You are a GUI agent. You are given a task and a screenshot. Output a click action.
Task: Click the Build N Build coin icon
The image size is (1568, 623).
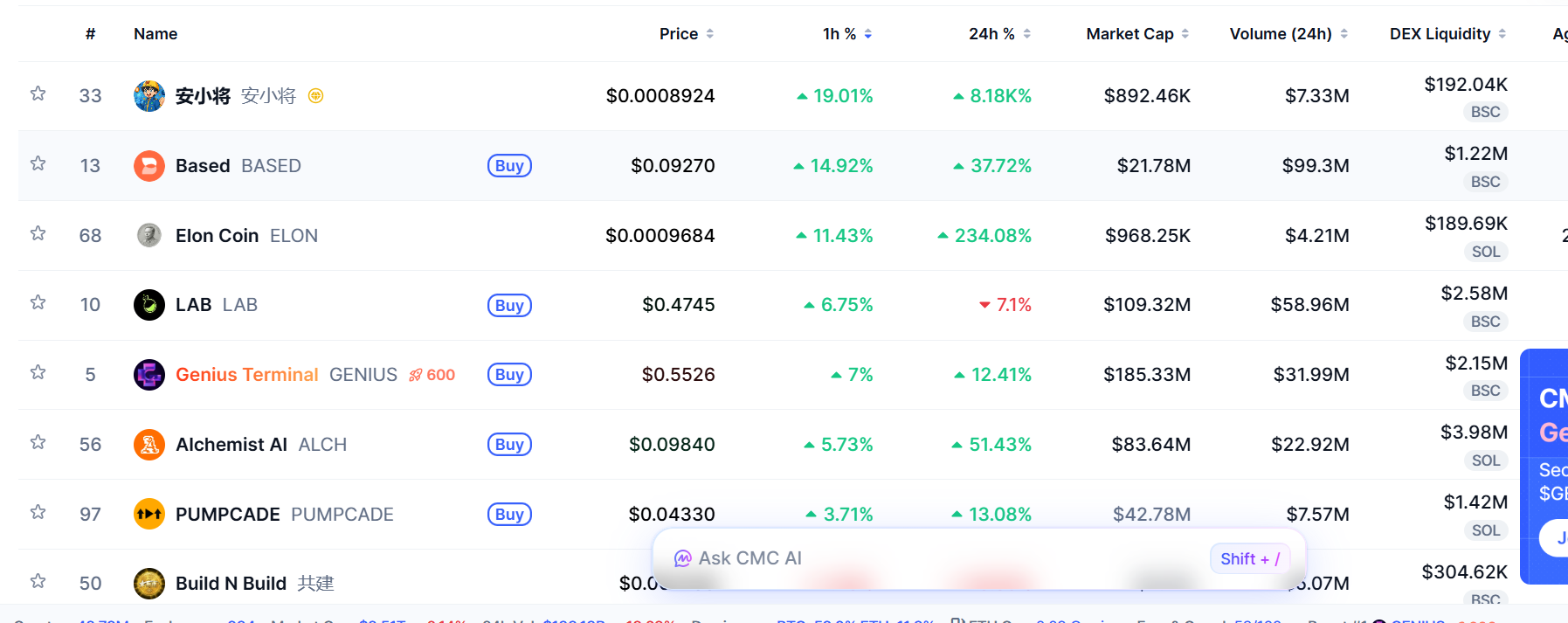(149, 584)
